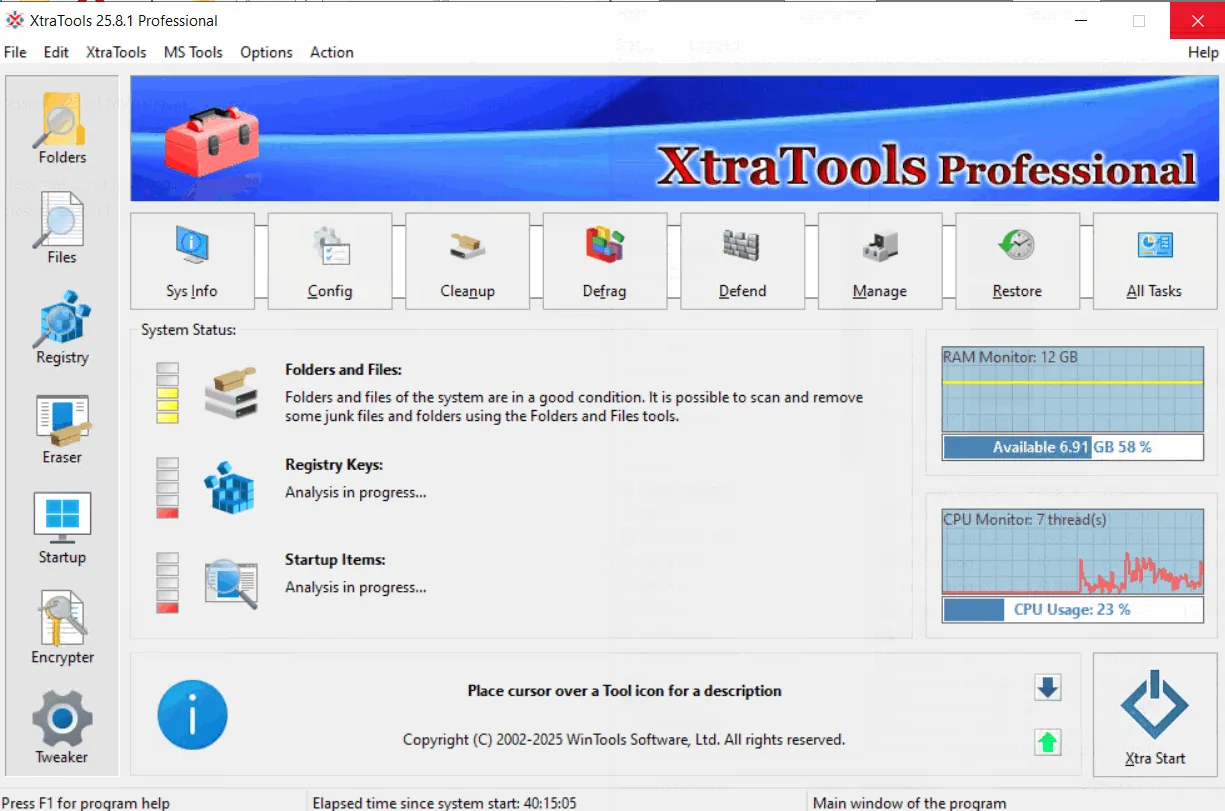
Task: Open the Folders tool in sidebar
Action: [62, 127]
